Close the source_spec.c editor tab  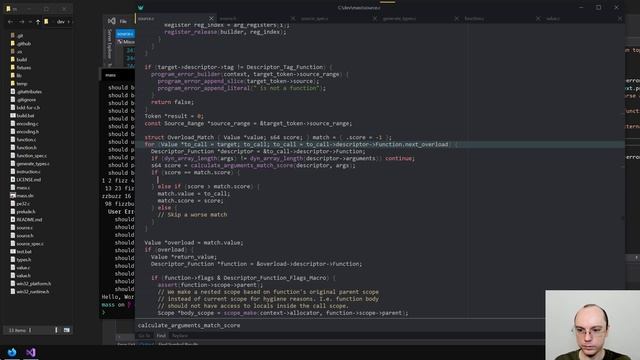(374, 18)
